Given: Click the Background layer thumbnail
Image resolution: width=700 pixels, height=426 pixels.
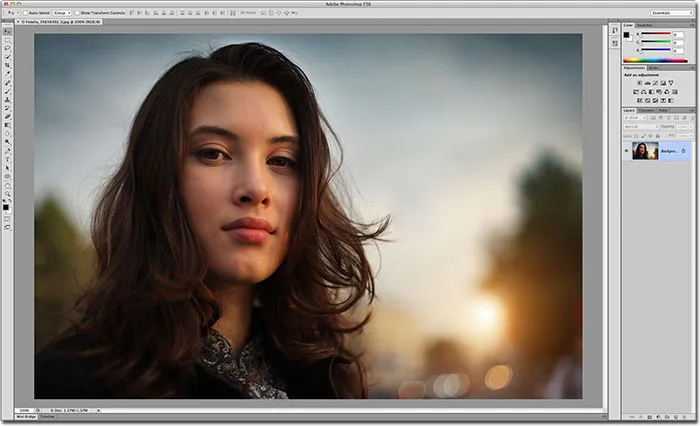Looking at the screenshot, I should 645,151.
